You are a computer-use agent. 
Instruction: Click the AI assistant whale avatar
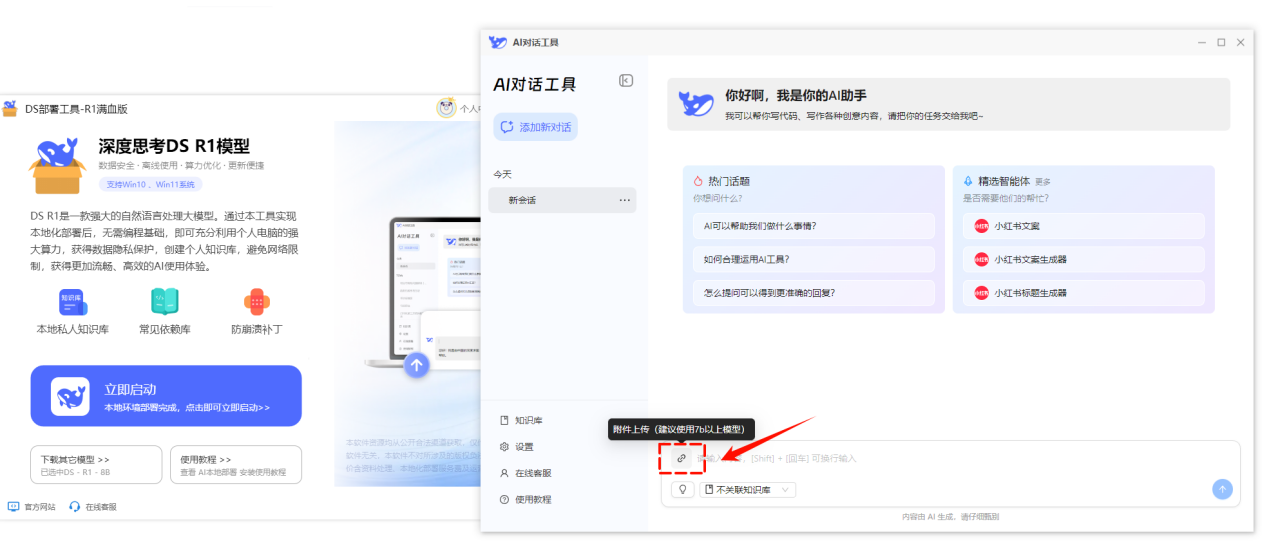696,103
